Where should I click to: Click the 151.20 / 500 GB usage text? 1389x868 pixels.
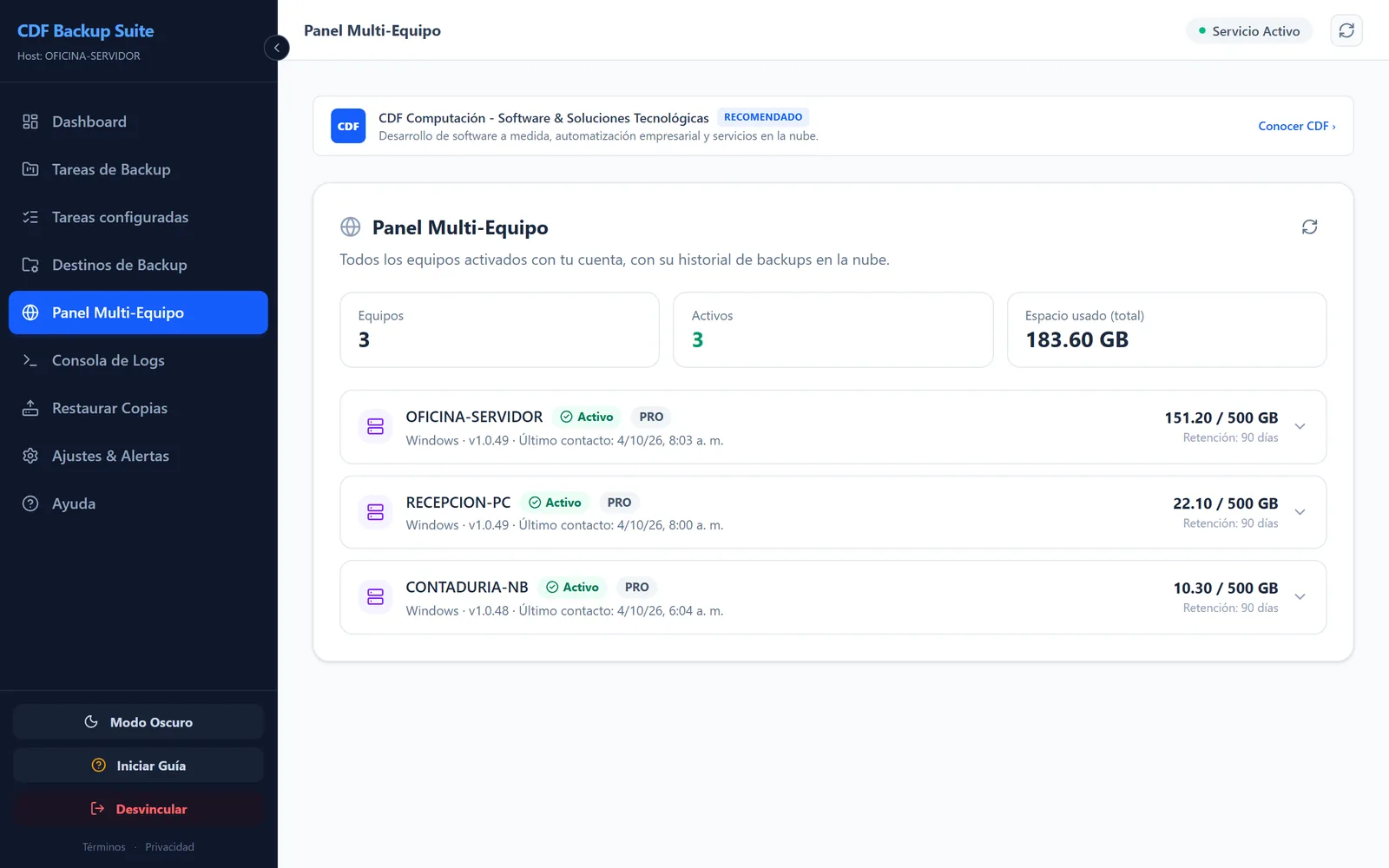(1221, 418)
